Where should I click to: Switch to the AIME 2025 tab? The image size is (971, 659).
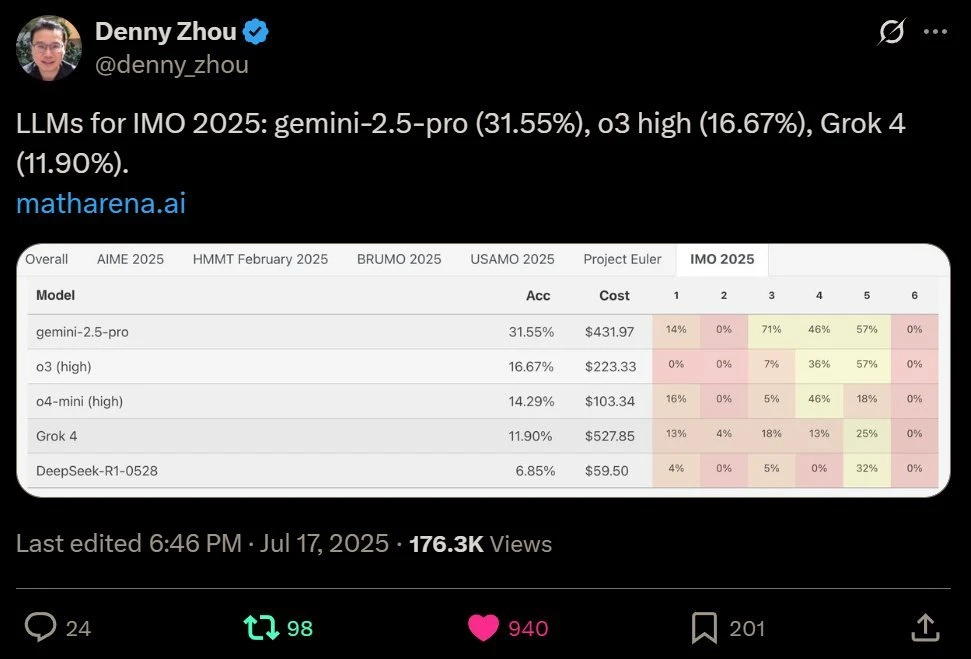[130, 259]
